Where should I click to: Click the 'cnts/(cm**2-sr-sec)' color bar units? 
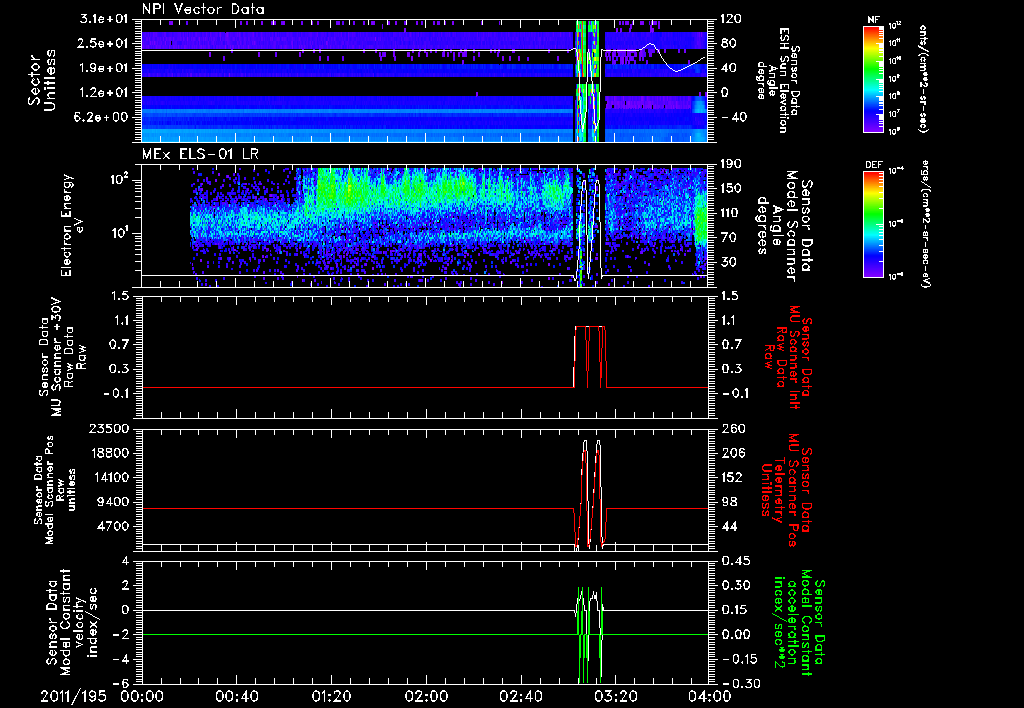click(923, 79)
